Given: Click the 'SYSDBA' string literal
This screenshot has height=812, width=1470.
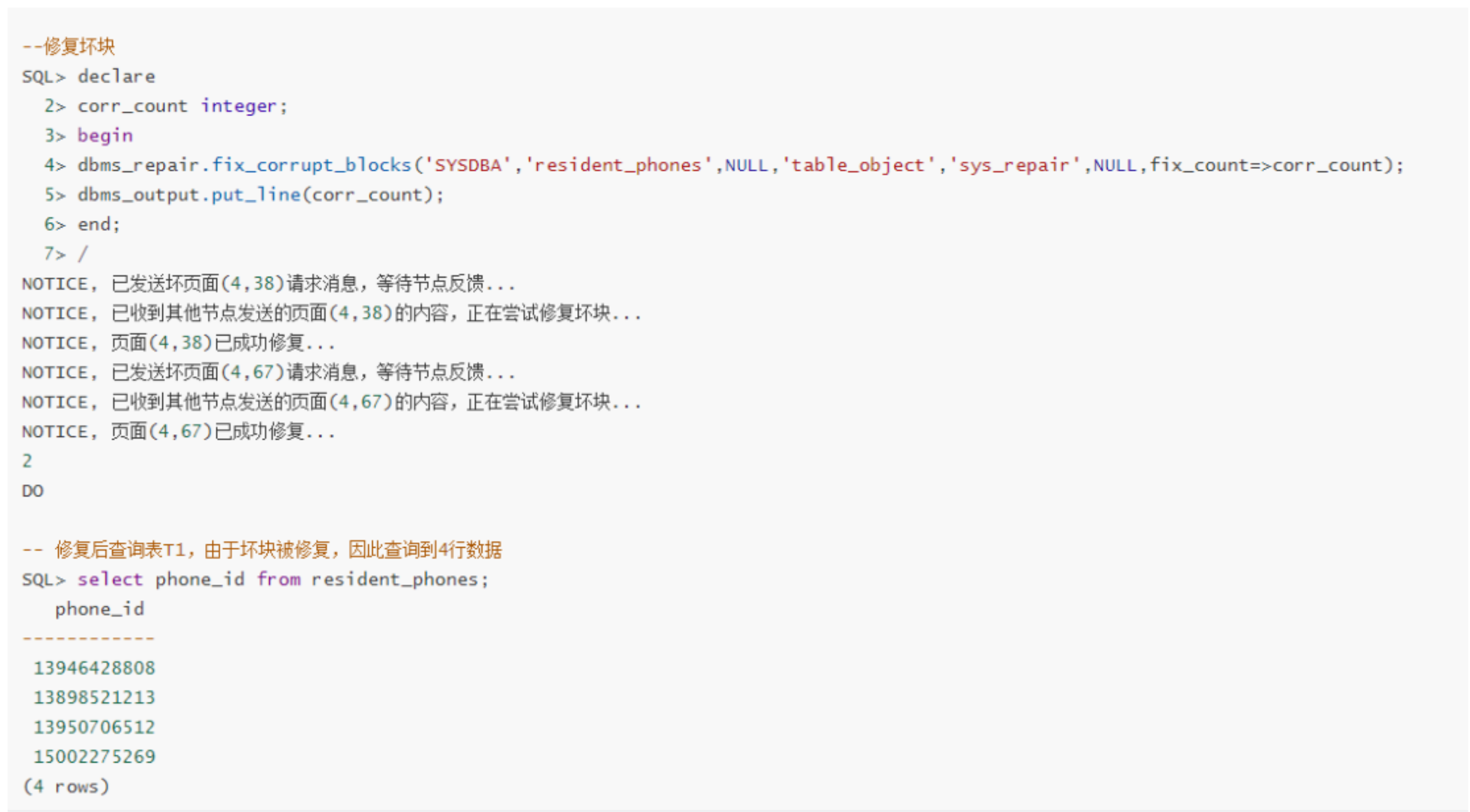Looking at the screenshot, I should [468, 166].
